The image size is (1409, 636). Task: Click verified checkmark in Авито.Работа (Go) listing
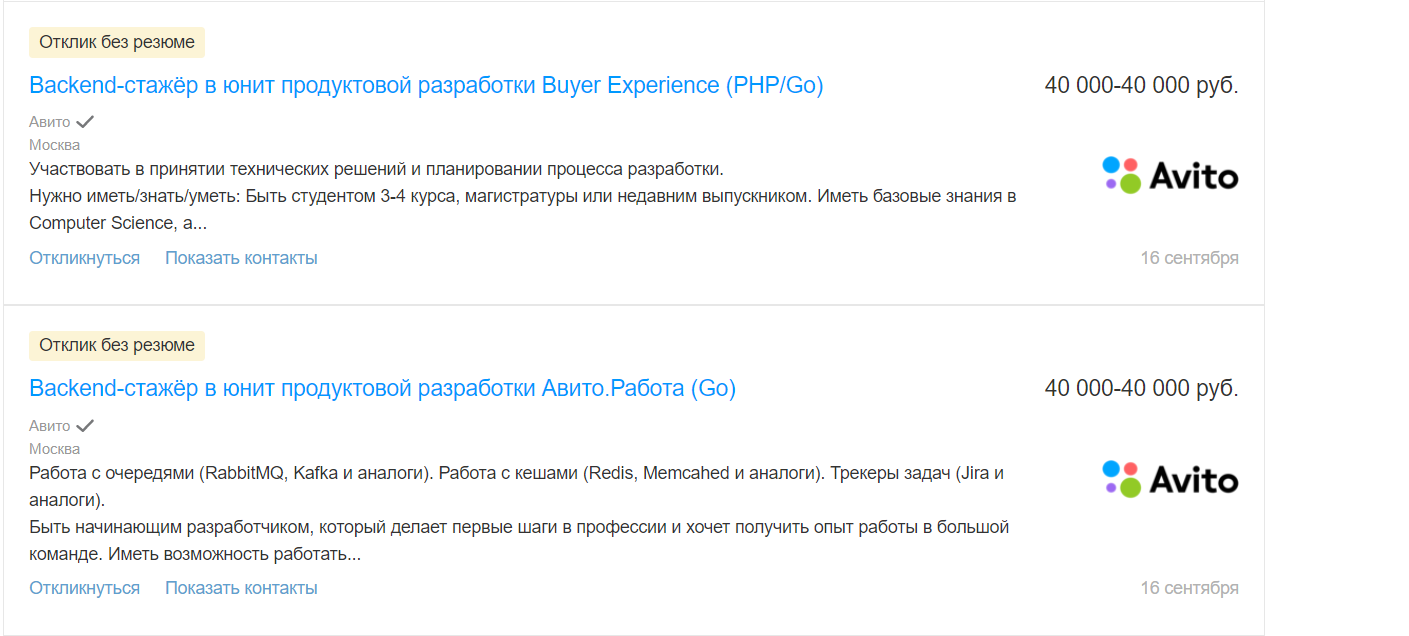tap(85, 426)
